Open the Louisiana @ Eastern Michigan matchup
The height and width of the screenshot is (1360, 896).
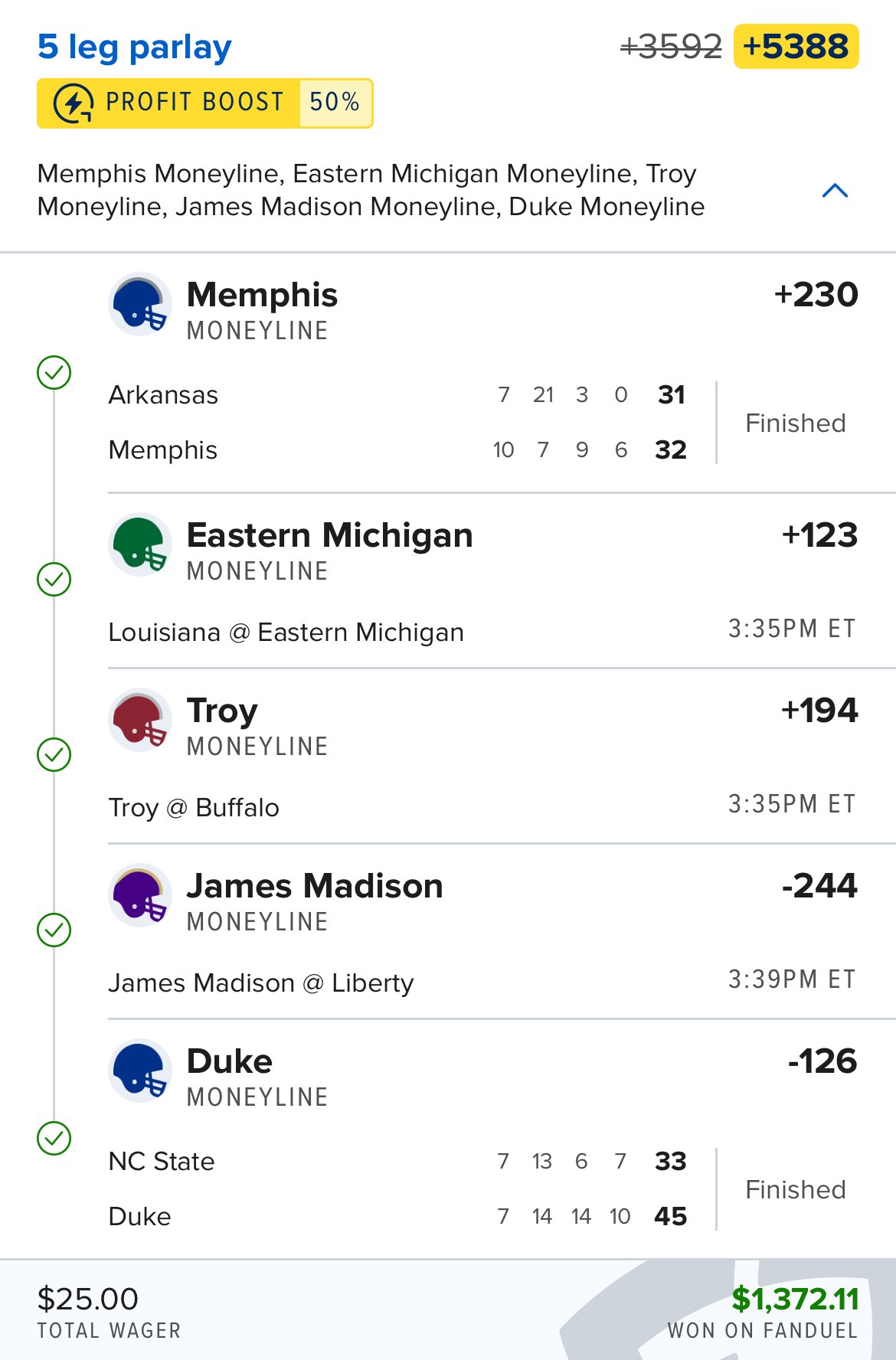[x=286, y=633]
